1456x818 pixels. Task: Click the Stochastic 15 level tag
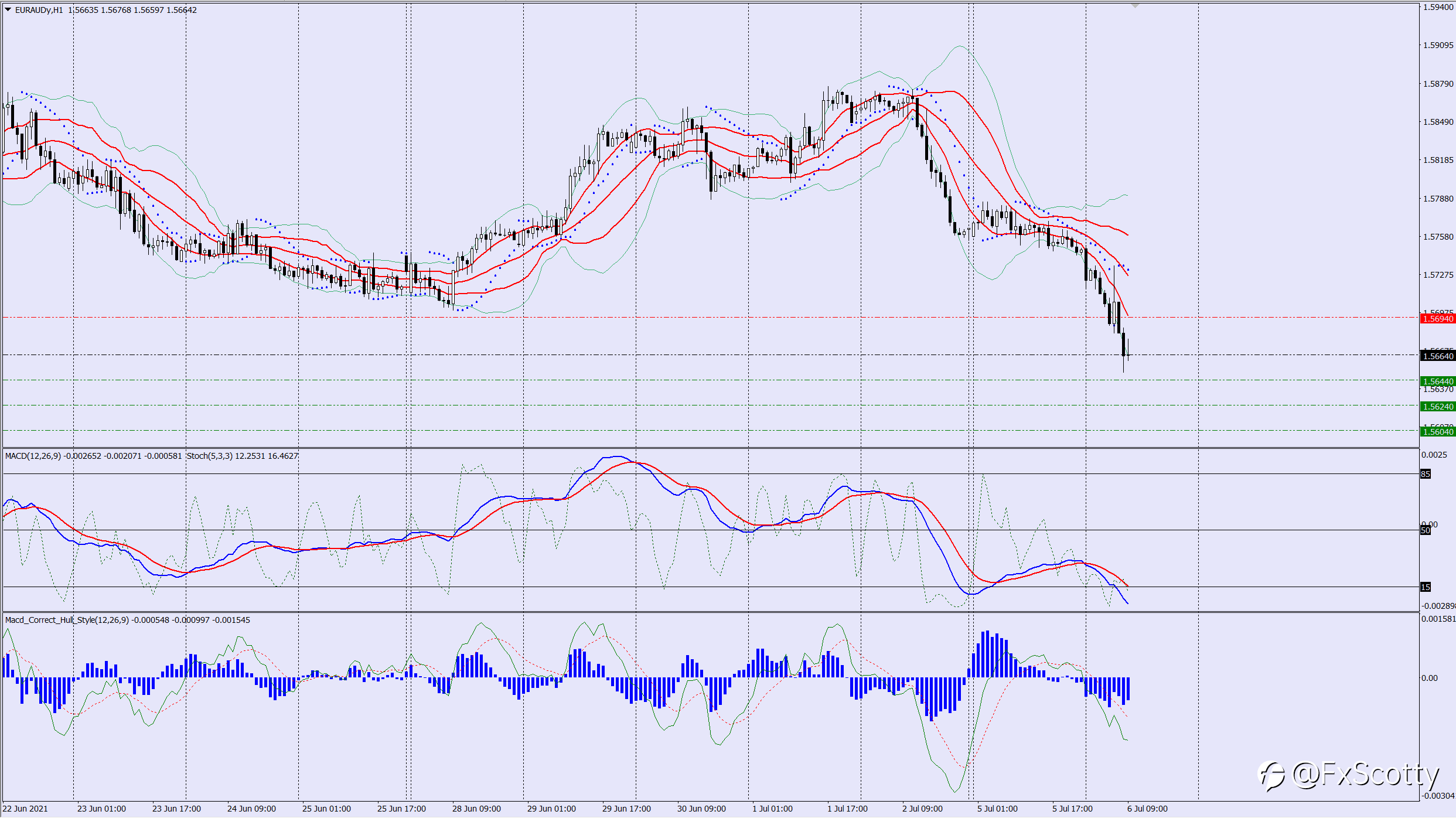pos(1426,587)
